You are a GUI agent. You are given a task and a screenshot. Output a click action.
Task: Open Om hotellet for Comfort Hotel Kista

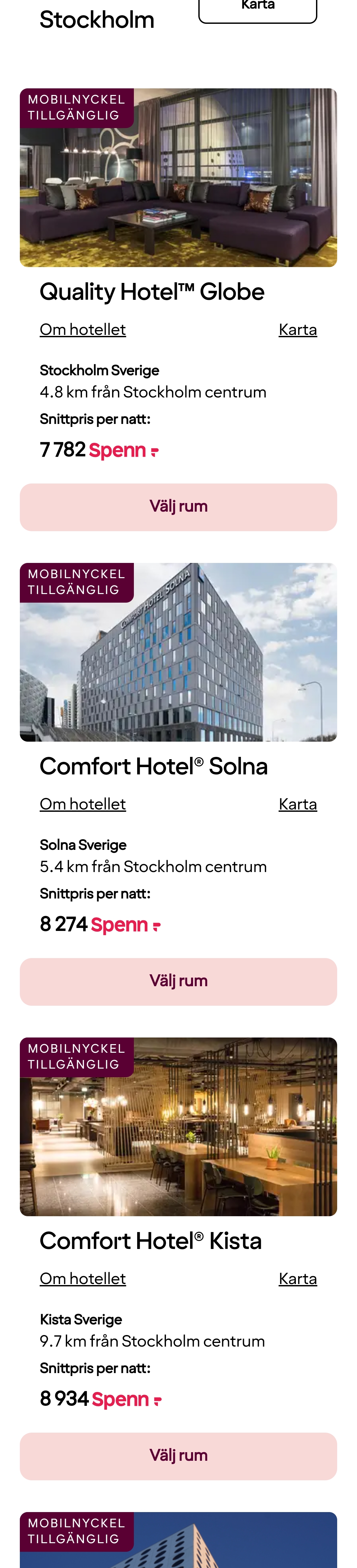pyautogui.click(x=83, y=1279)
